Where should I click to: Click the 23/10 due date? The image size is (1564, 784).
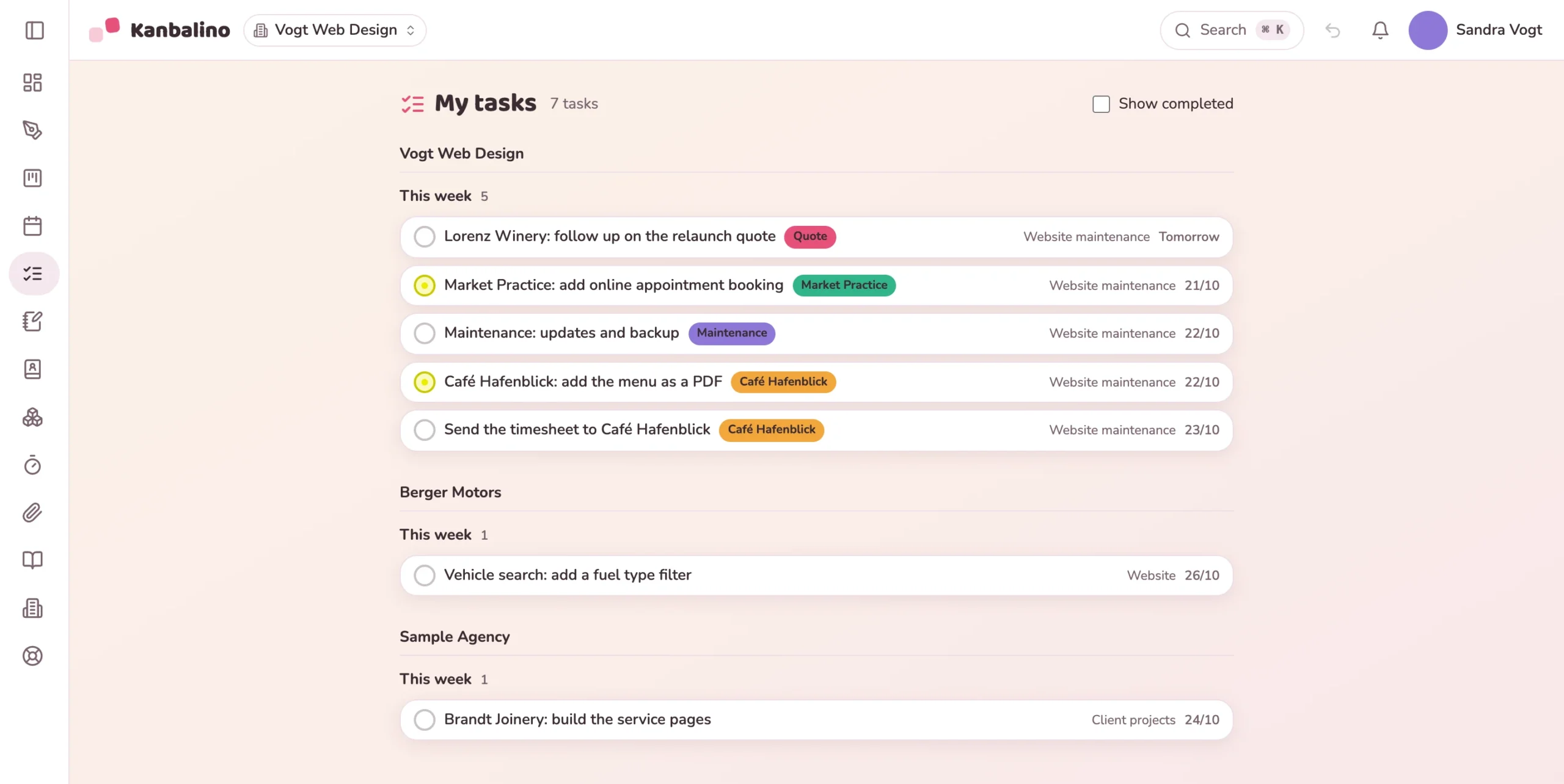pos(1202,430)
